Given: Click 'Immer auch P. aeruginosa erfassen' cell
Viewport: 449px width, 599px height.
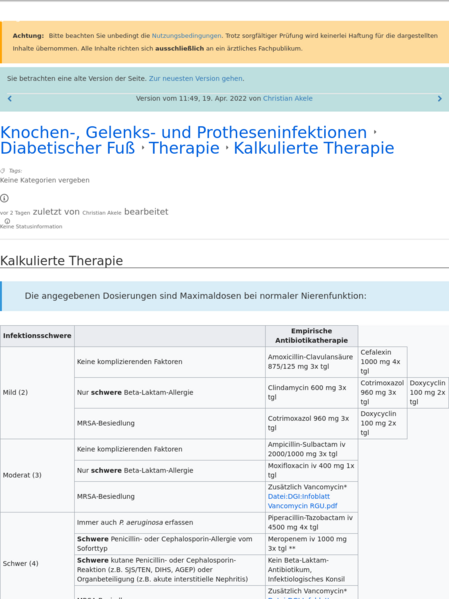Looking at the screenshot, I should [170, 523].
